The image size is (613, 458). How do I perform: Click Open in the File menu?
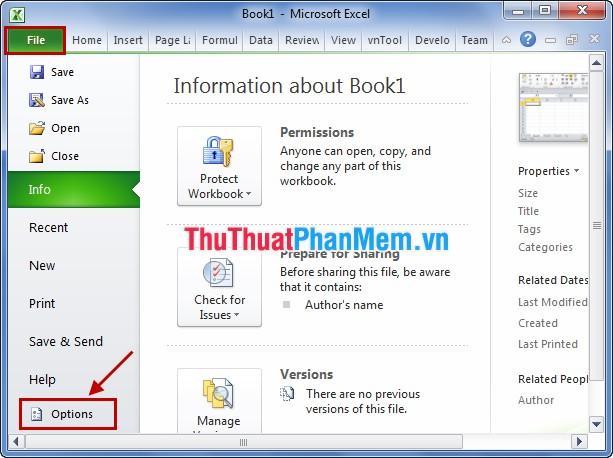65,128
